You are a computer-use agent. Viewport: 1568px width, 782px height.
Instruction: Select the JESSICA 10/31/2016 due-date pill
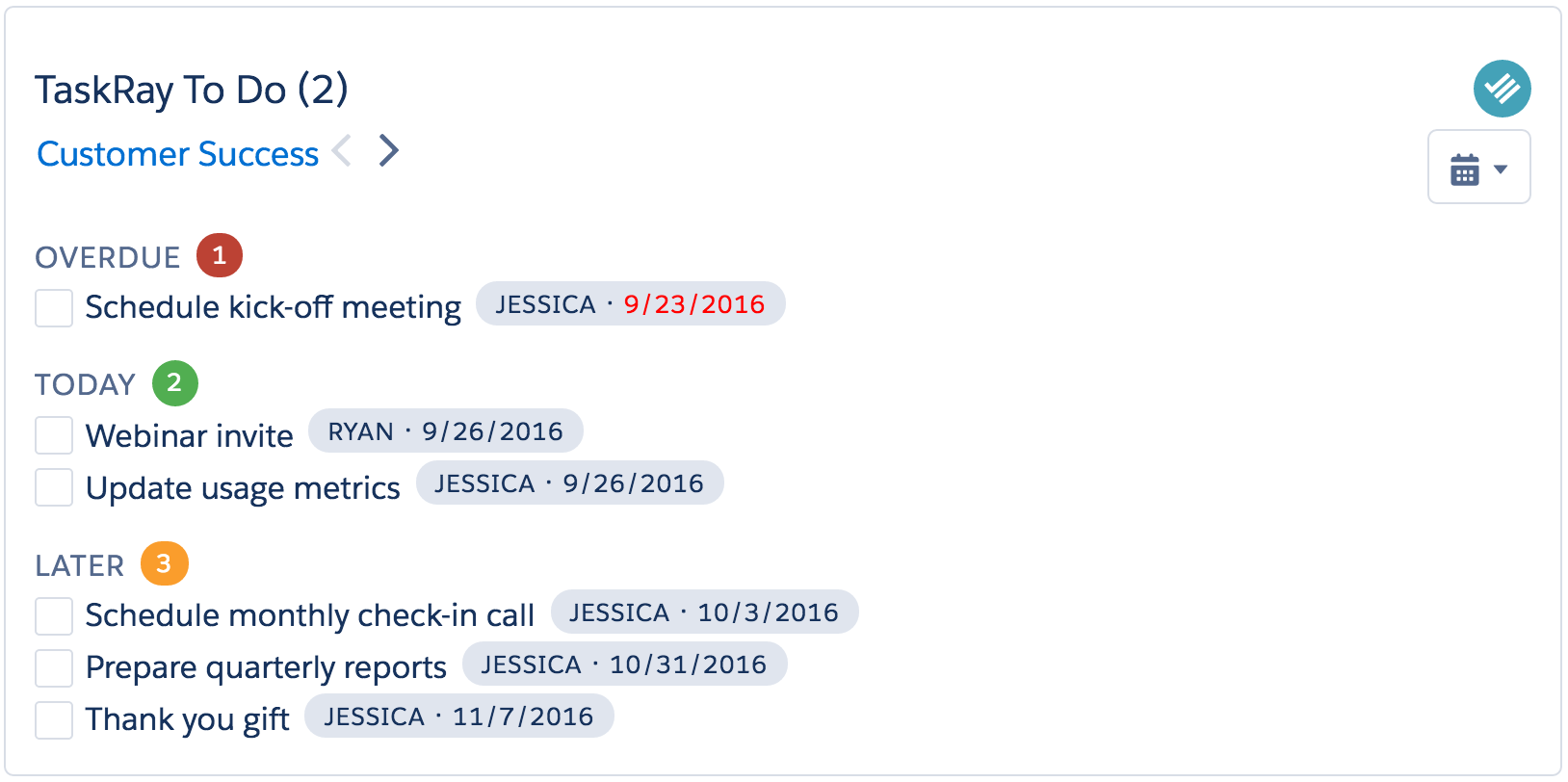tap(625, 665)
